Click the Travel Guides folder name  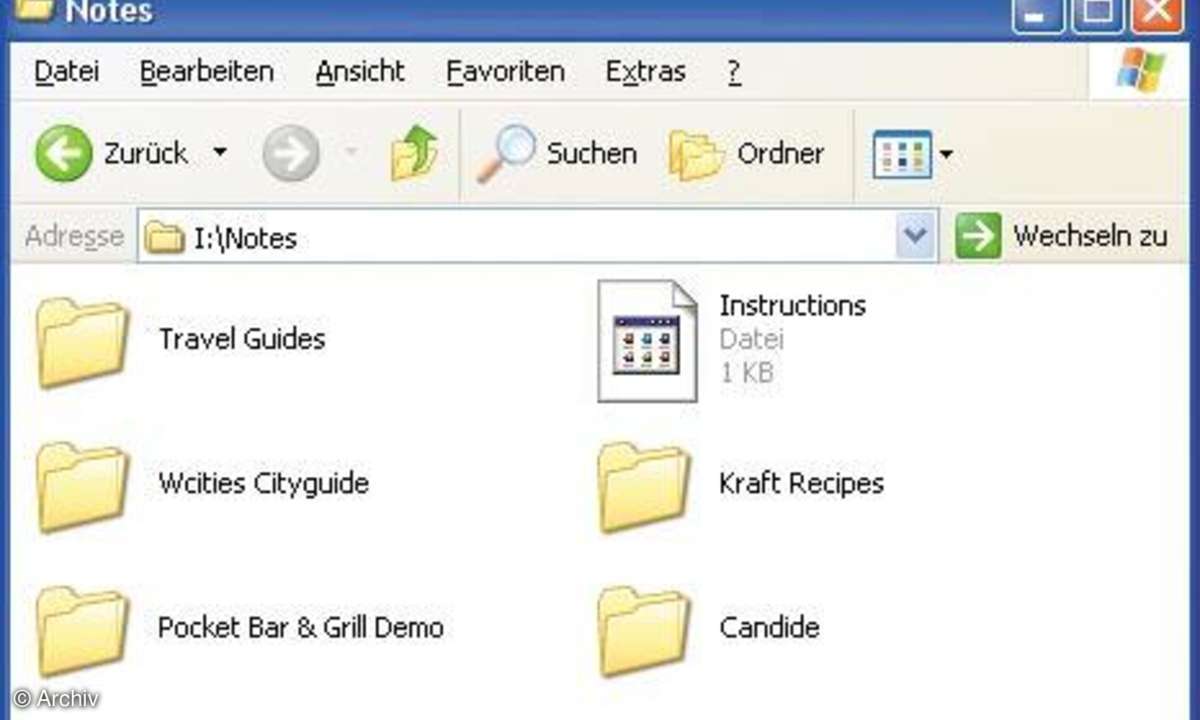click(x=242, y=339)
